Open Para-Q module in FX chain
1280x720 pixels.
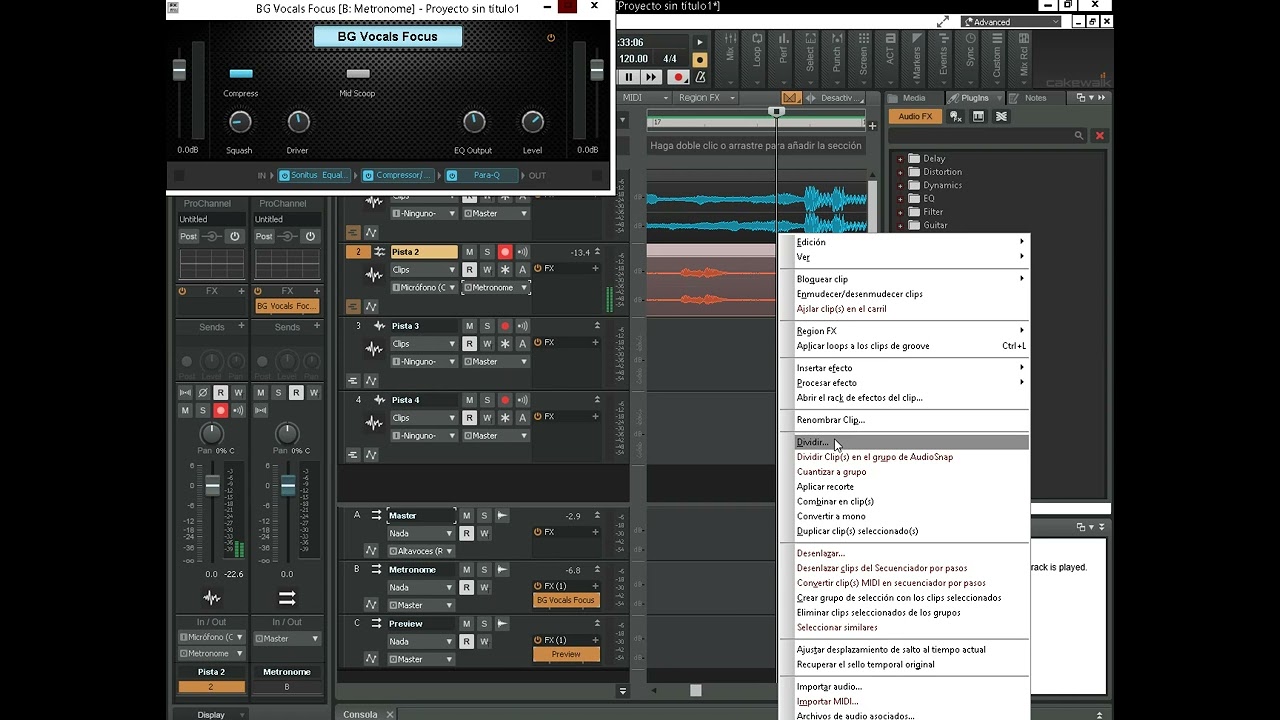click(481, 175)
